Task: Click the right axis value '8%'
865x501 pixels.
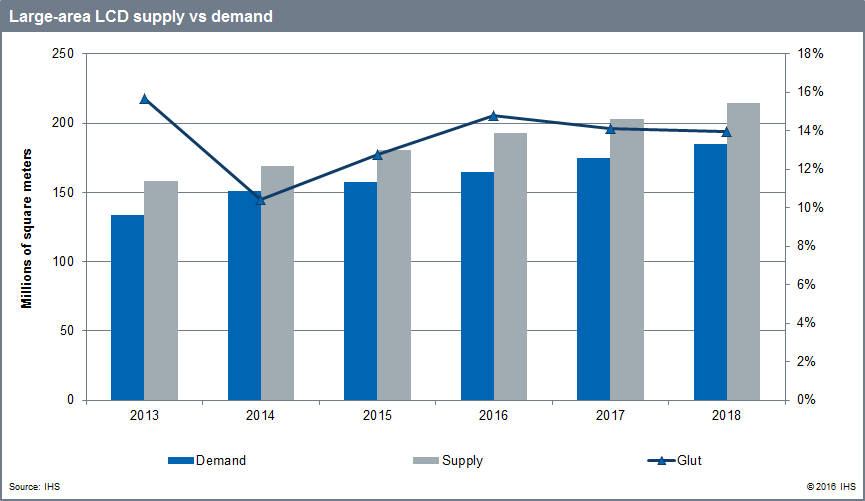Action: tap(807, 246)
